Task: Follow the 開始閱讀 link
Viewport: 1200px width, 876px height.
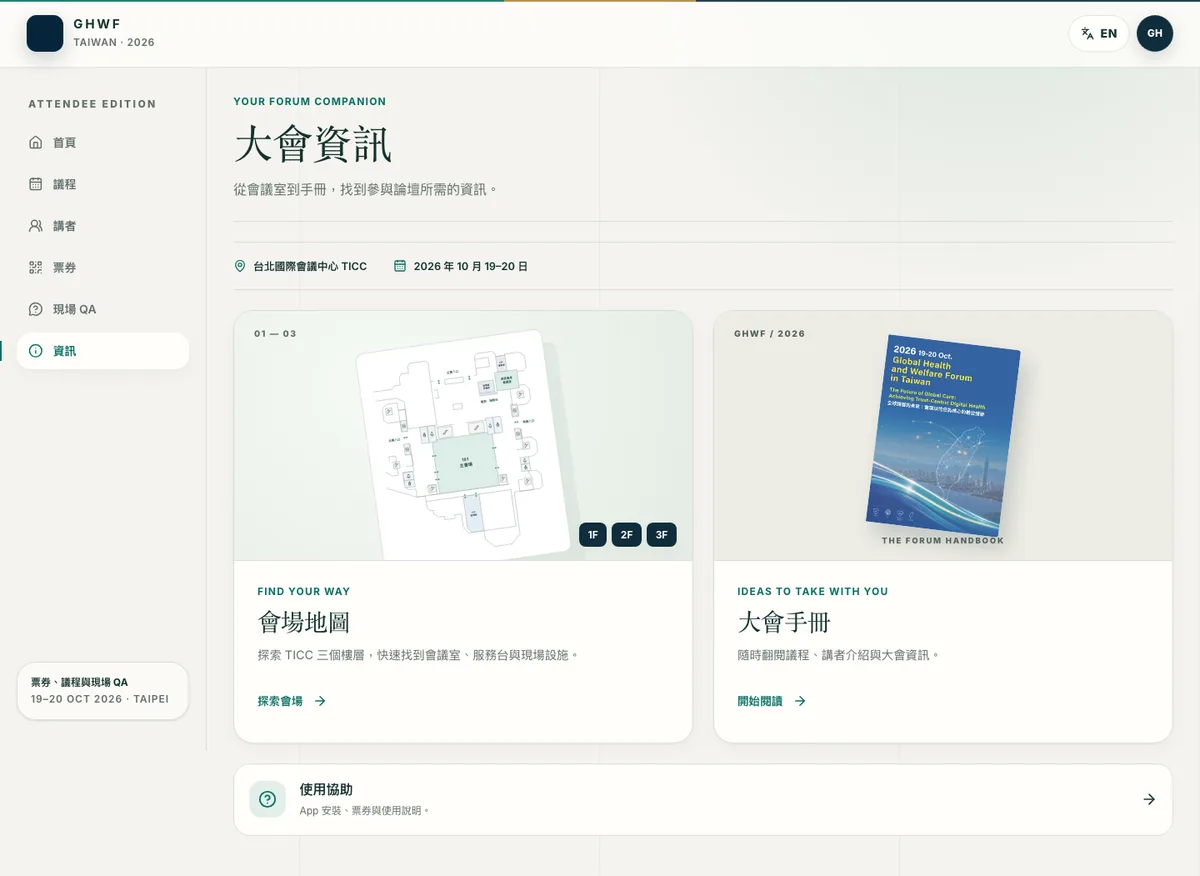Action: [x=772, y=701]
